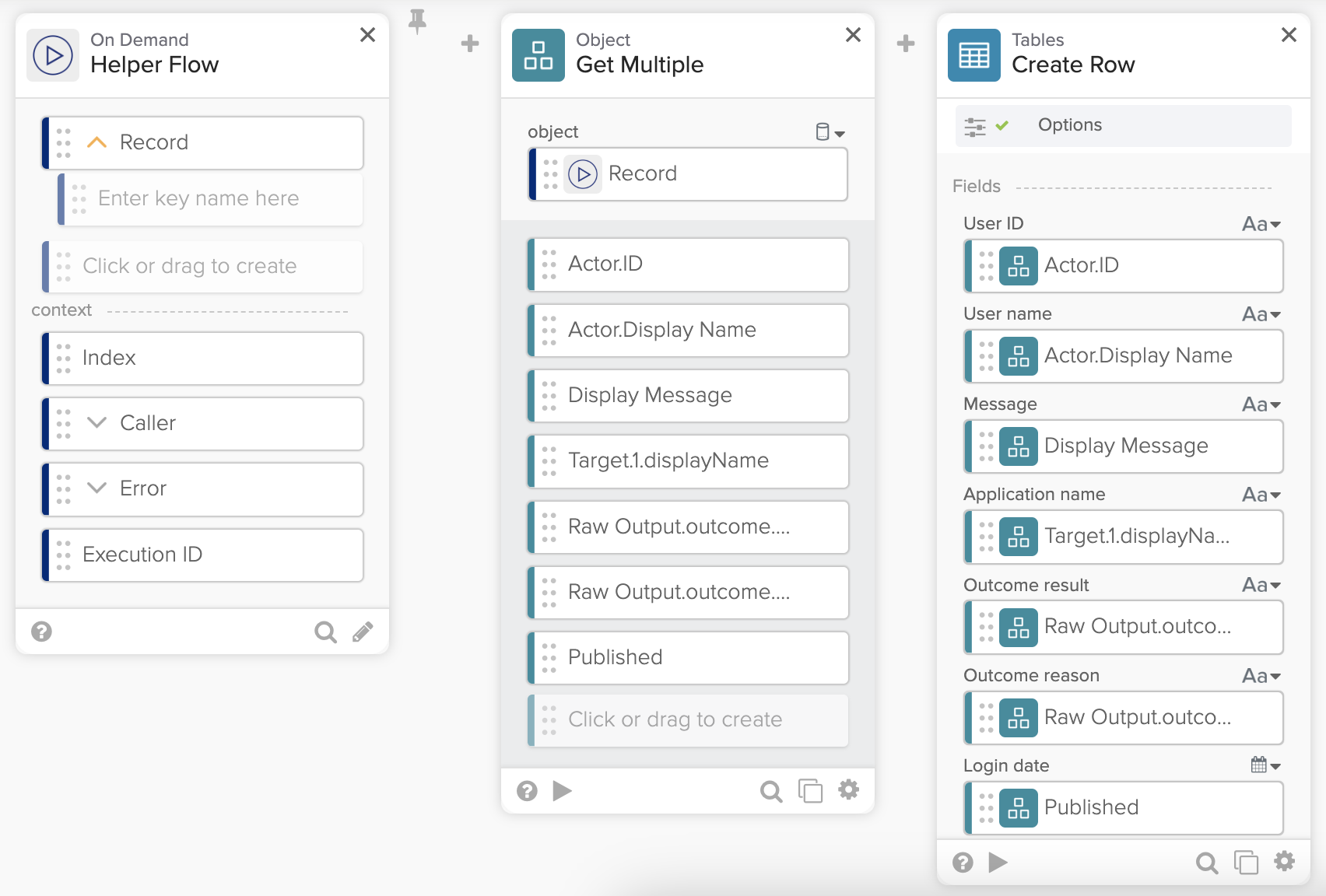
Task: Open Get Multiple card settings gear
Action: click(848, 790)
